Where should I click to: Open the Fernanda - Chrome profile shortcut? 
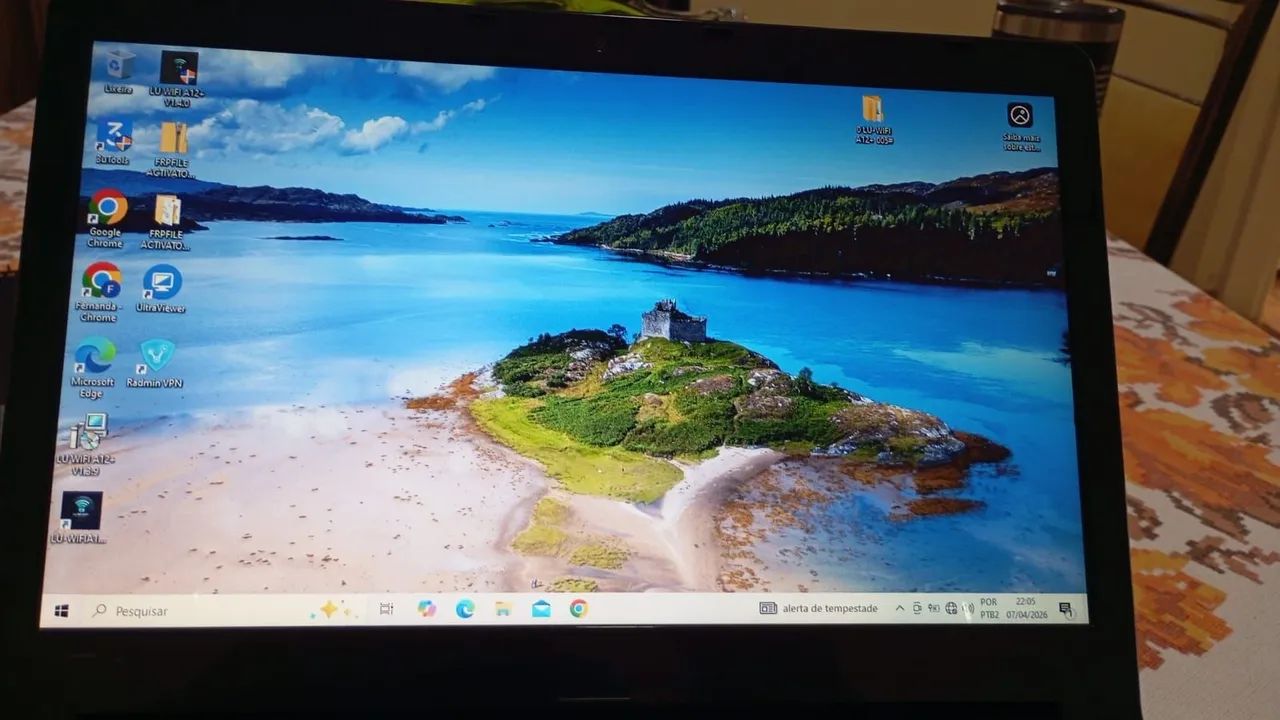tap(99, 292)
